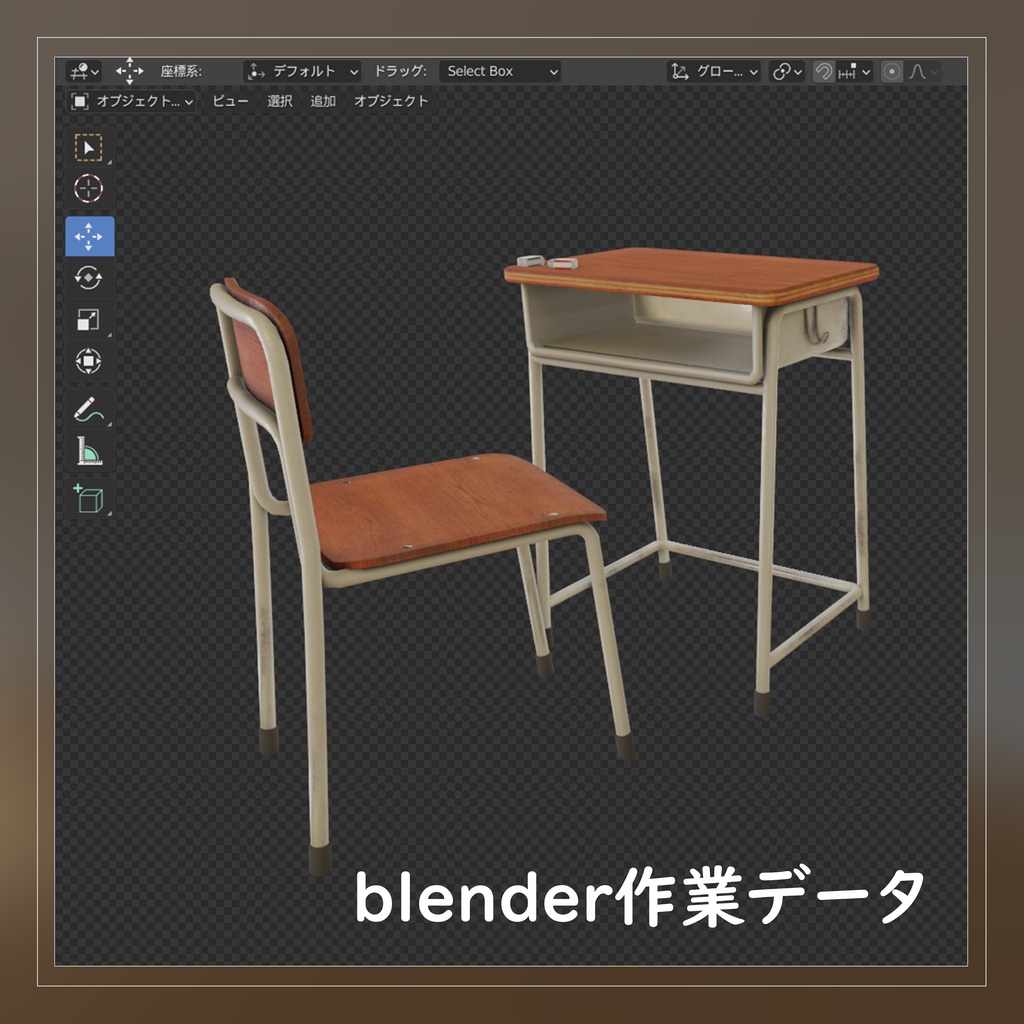Select the Box Select tool in the toolbar
The image size is (1024, 1024).
[90, 147]
